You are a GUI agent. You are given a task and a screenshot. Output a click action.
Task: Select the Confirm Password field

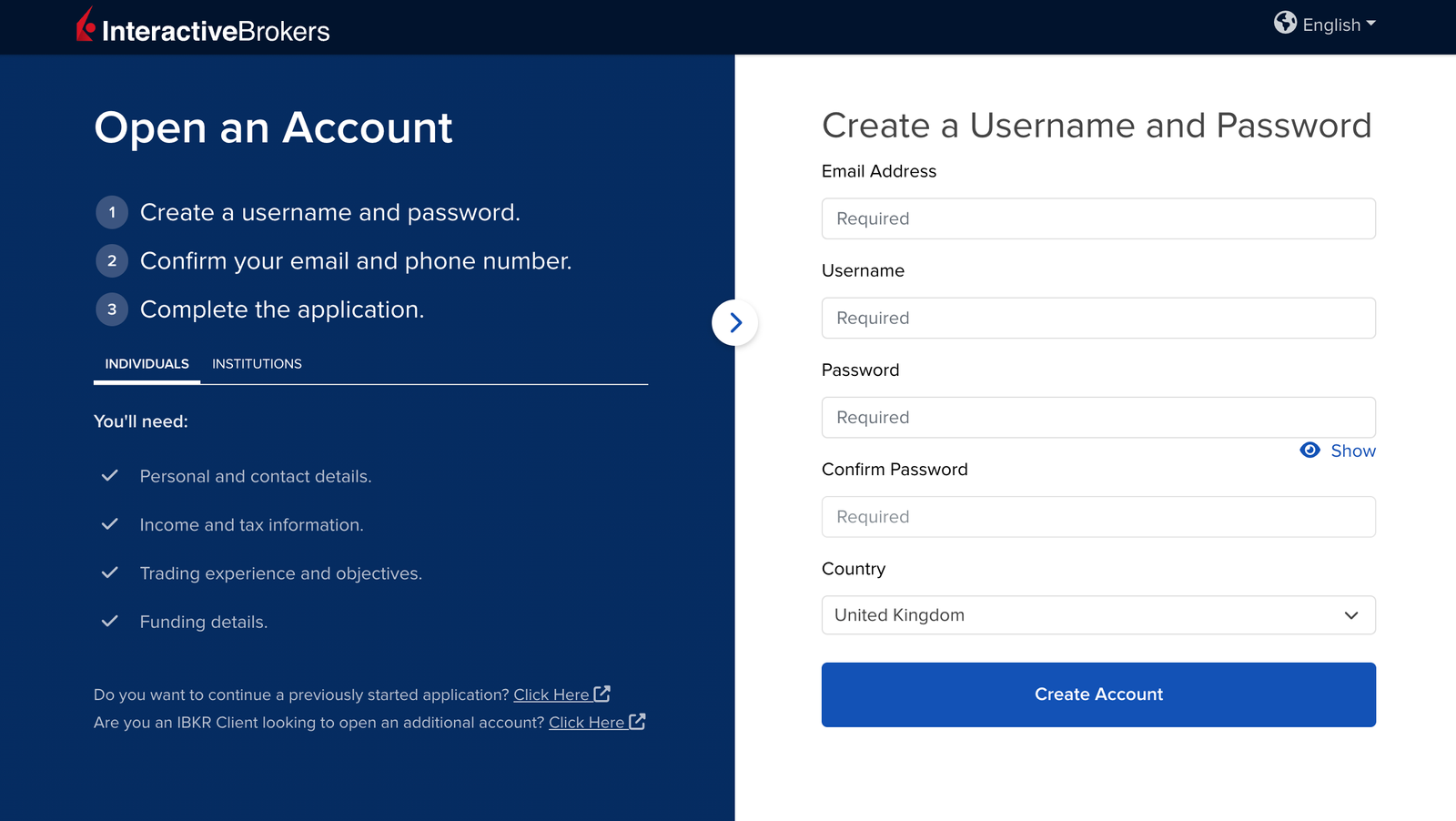1097,517
